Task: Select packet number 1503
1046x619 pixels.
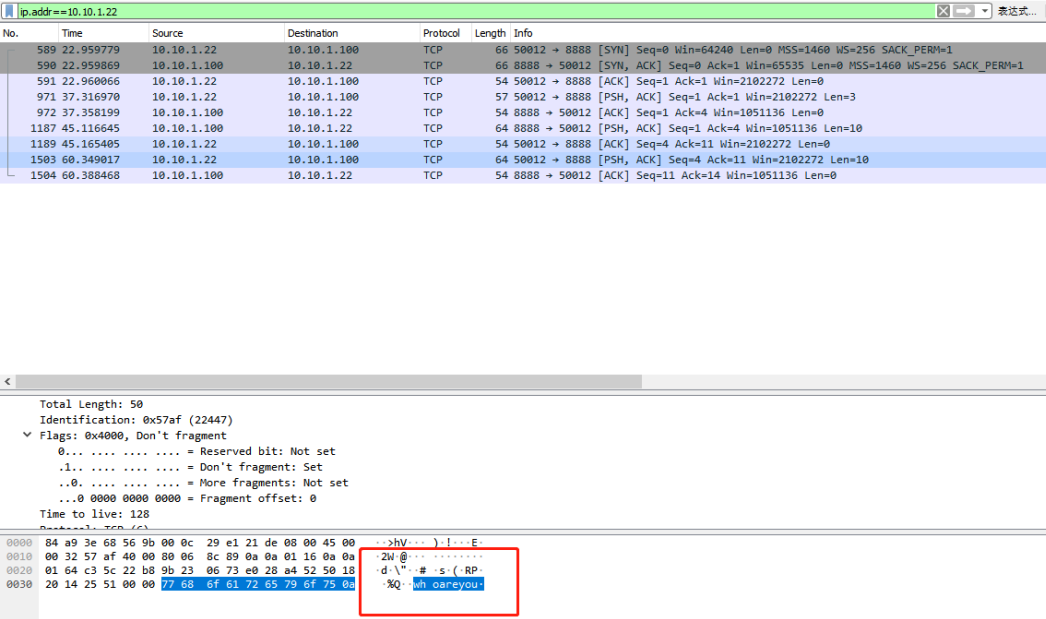Action: point(523,159)
